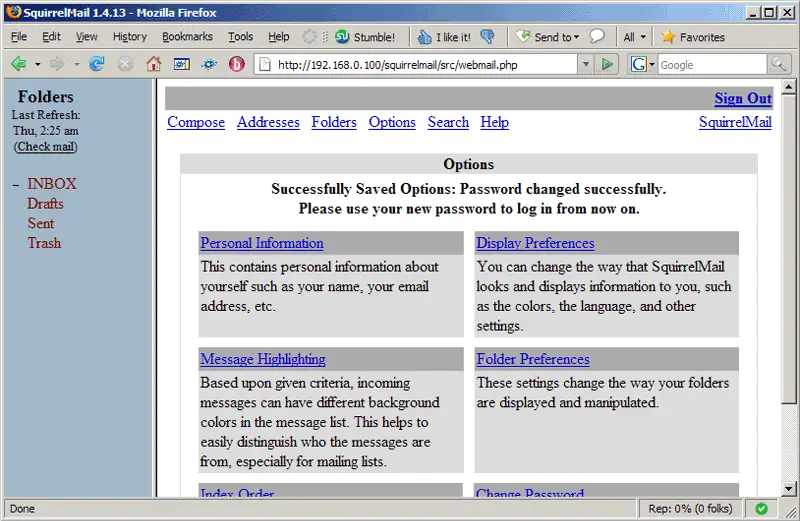This screenshot has height=521, width=800.
Task: Click the SquirrelMail link at right
Action: click(735, 122)
